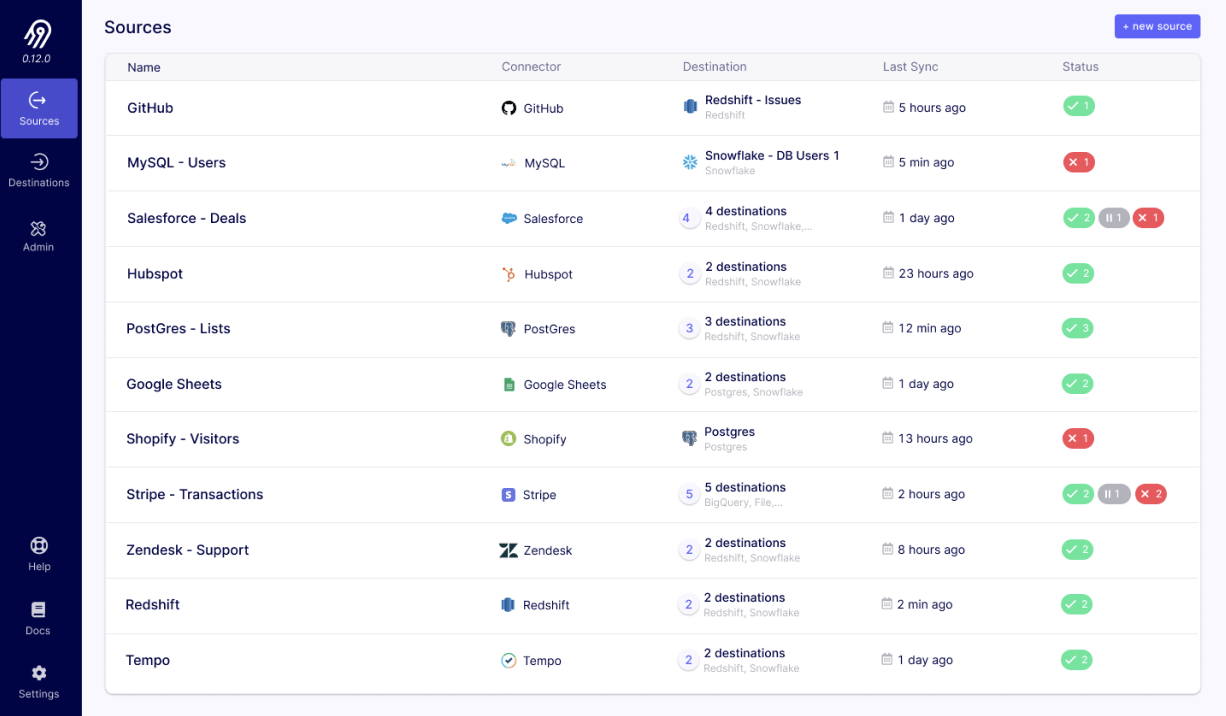The width and height of the screenshot is (1226, 716).
Task: Click the red error badge on MySQL - Users row
Action: pyautogui.click(x=1079, y=162)
